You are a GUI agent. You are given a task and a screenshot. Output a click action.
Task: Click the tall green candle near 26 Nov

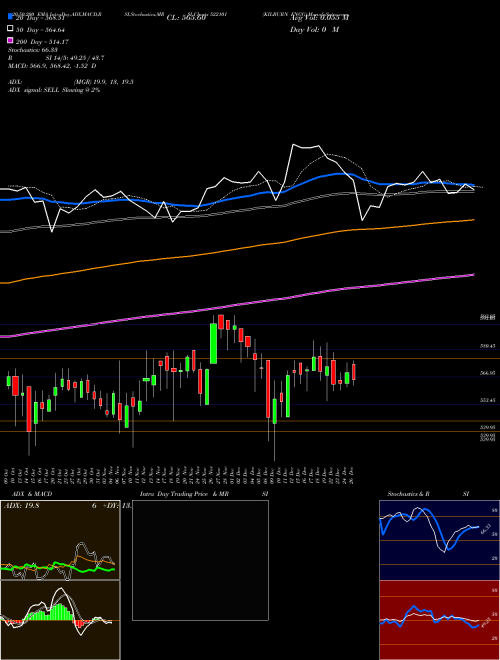click(213, 343)
